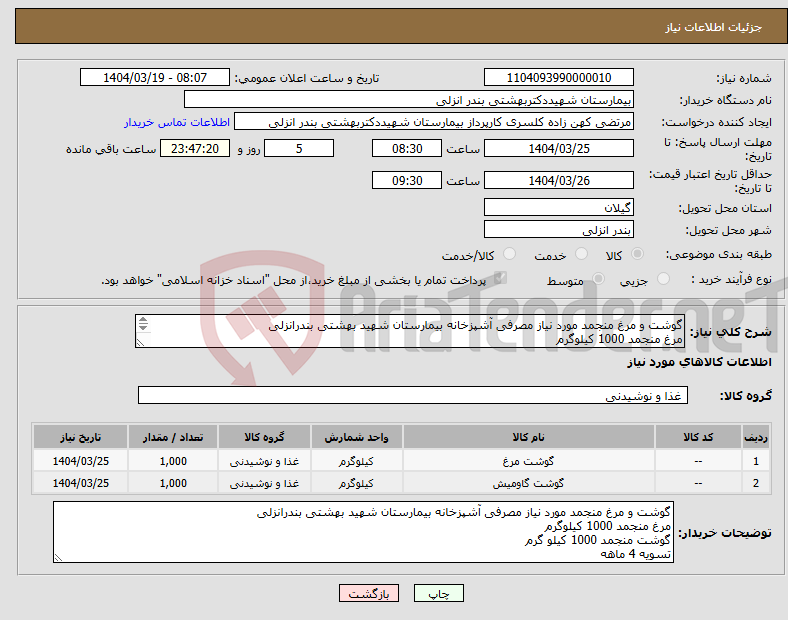
Task: Click the تاریخ نیاز column header
Action: [x=80, y=437]
